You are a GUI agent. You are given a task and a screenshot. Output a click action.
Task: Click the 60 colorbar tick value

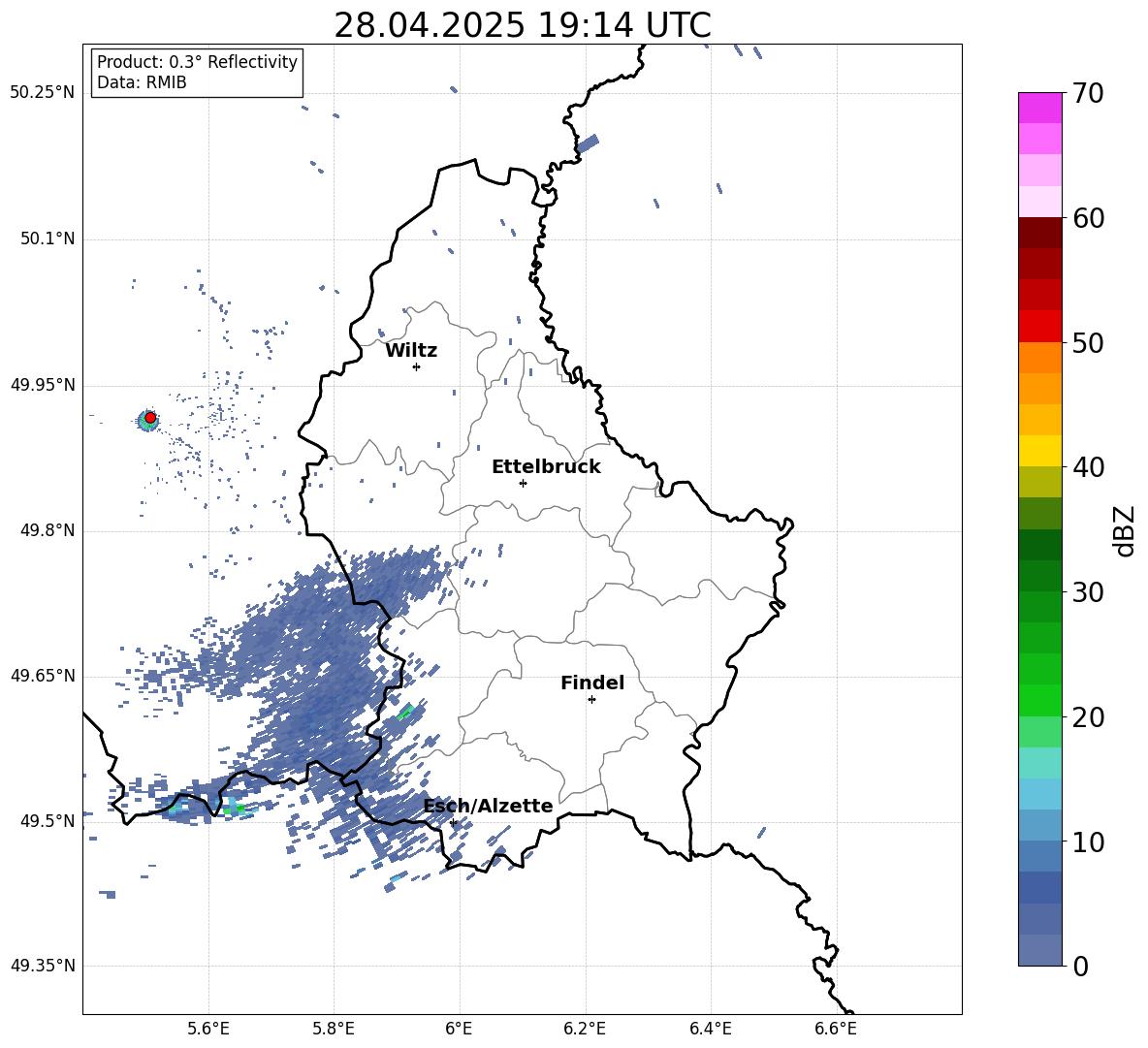click(x=1088, y=218)
